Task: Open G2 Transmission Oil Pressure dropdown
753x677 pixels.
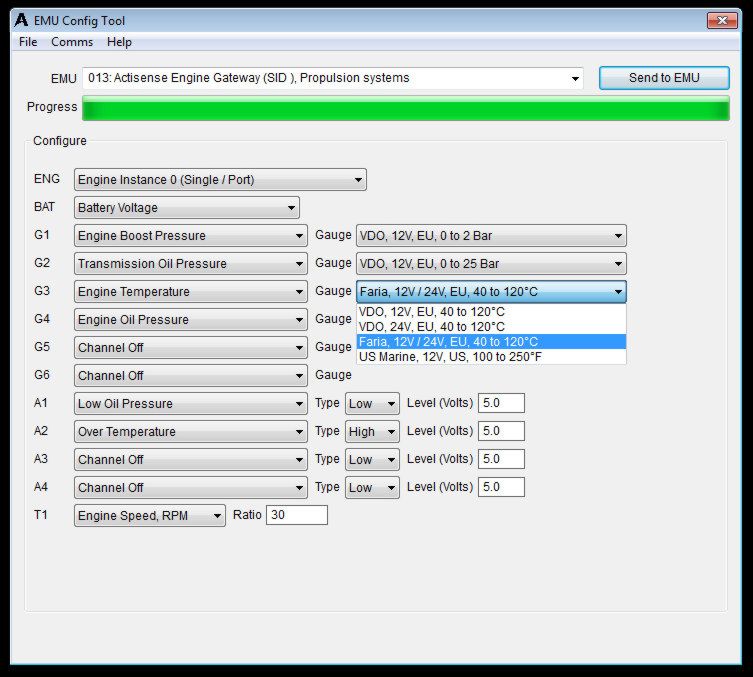Action: (x=191, y=264)
